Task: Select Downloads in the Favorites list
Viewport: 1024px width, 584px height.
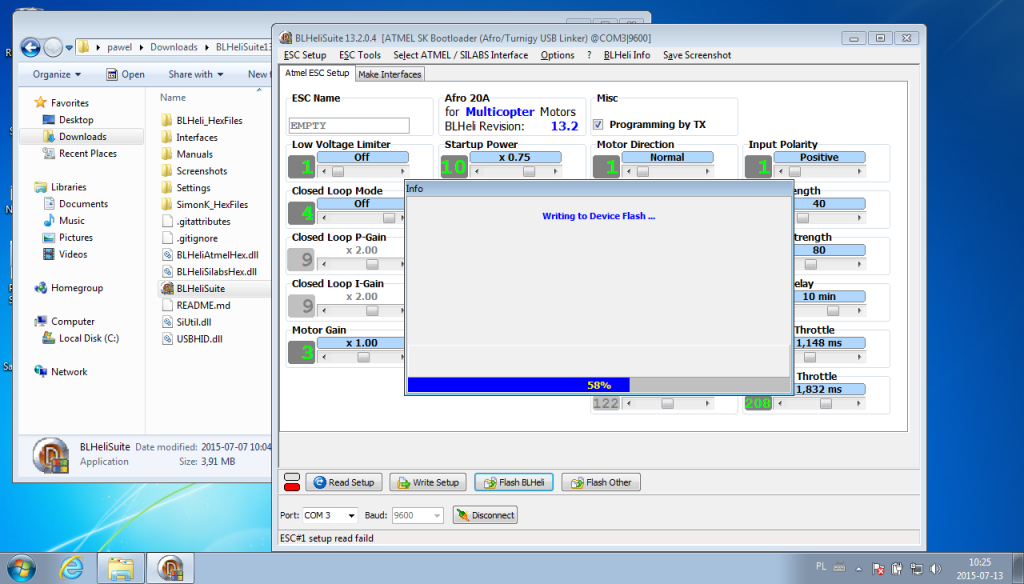Action: coord(82,137)
